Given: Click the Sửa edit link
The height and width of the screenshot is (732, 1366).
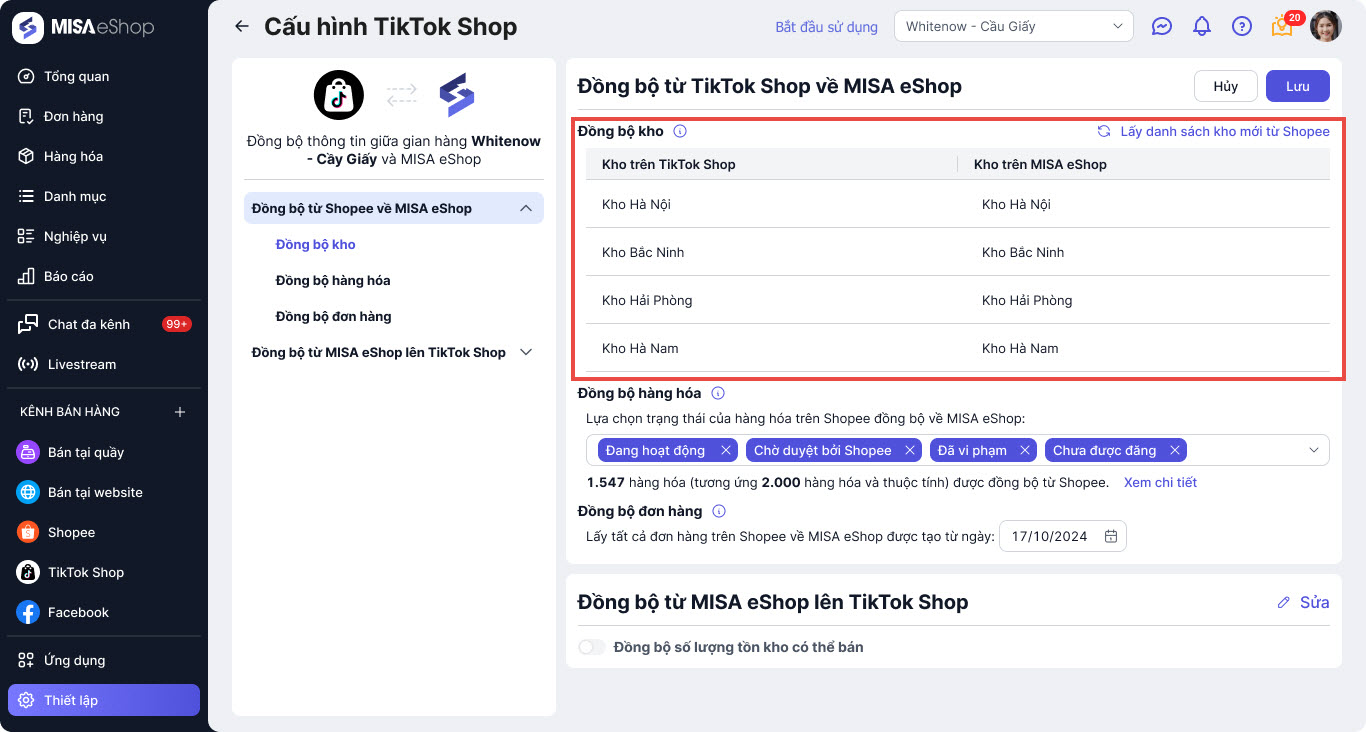Looking at the screenshot, I should [1304, 602].
